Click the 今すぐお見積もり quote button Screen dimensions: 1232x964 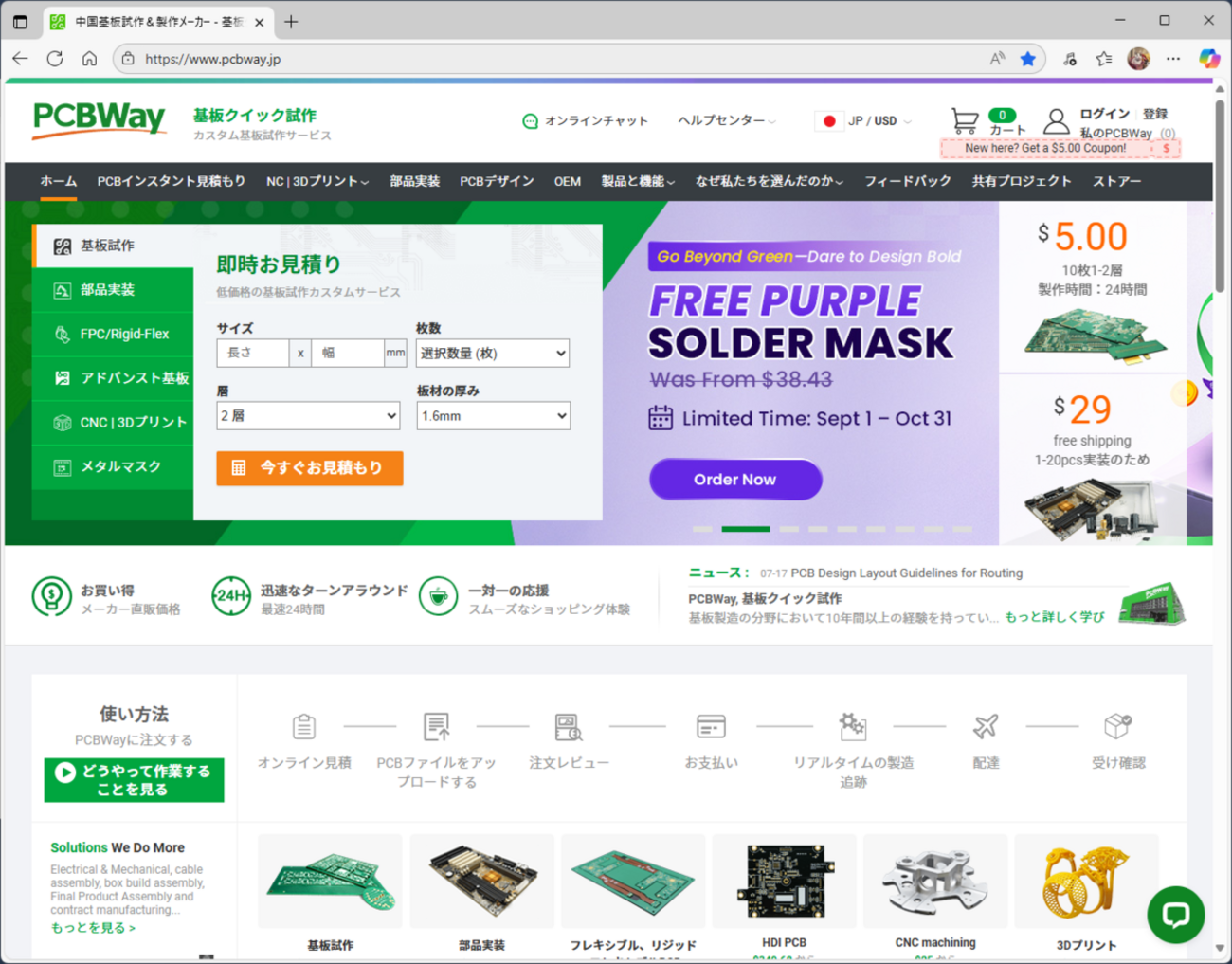310,468
